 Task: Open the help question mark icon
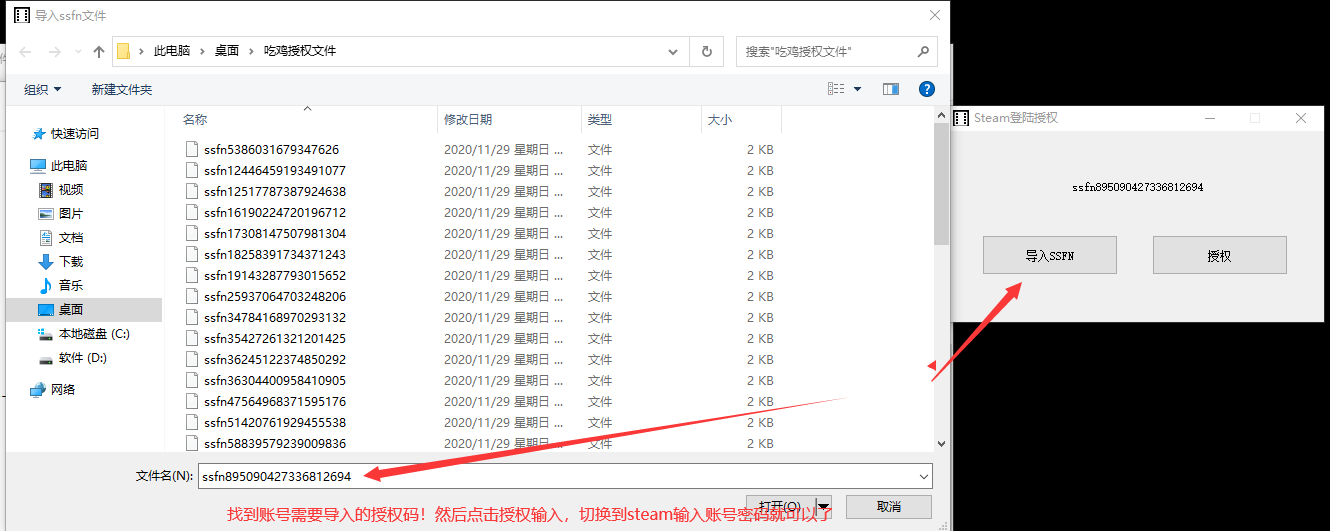pos(927,89)
